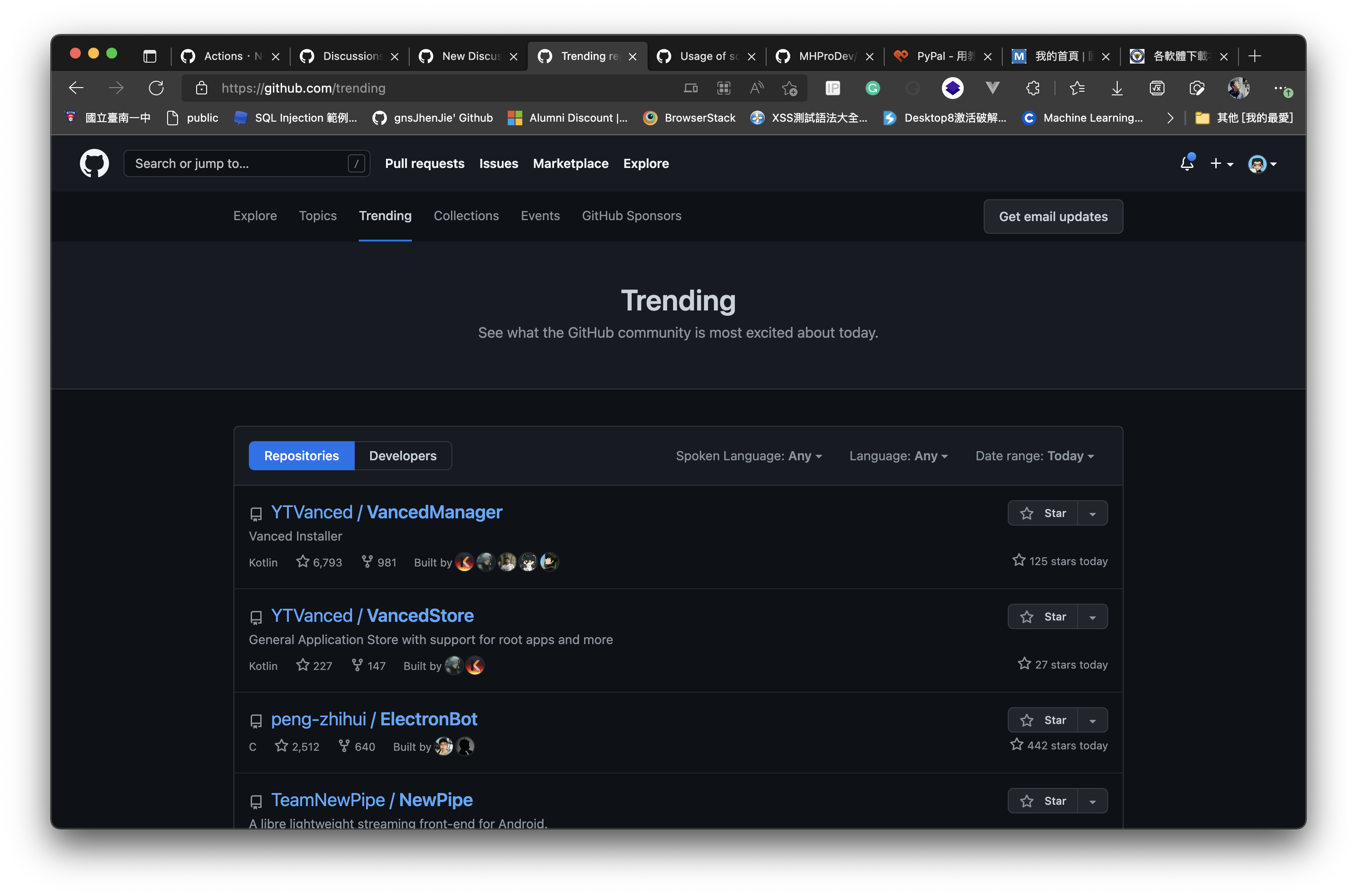The width and height of the screenshot is (1357, 896).
Task: Reload the page with the refresh icon
Action: [156, 88]
